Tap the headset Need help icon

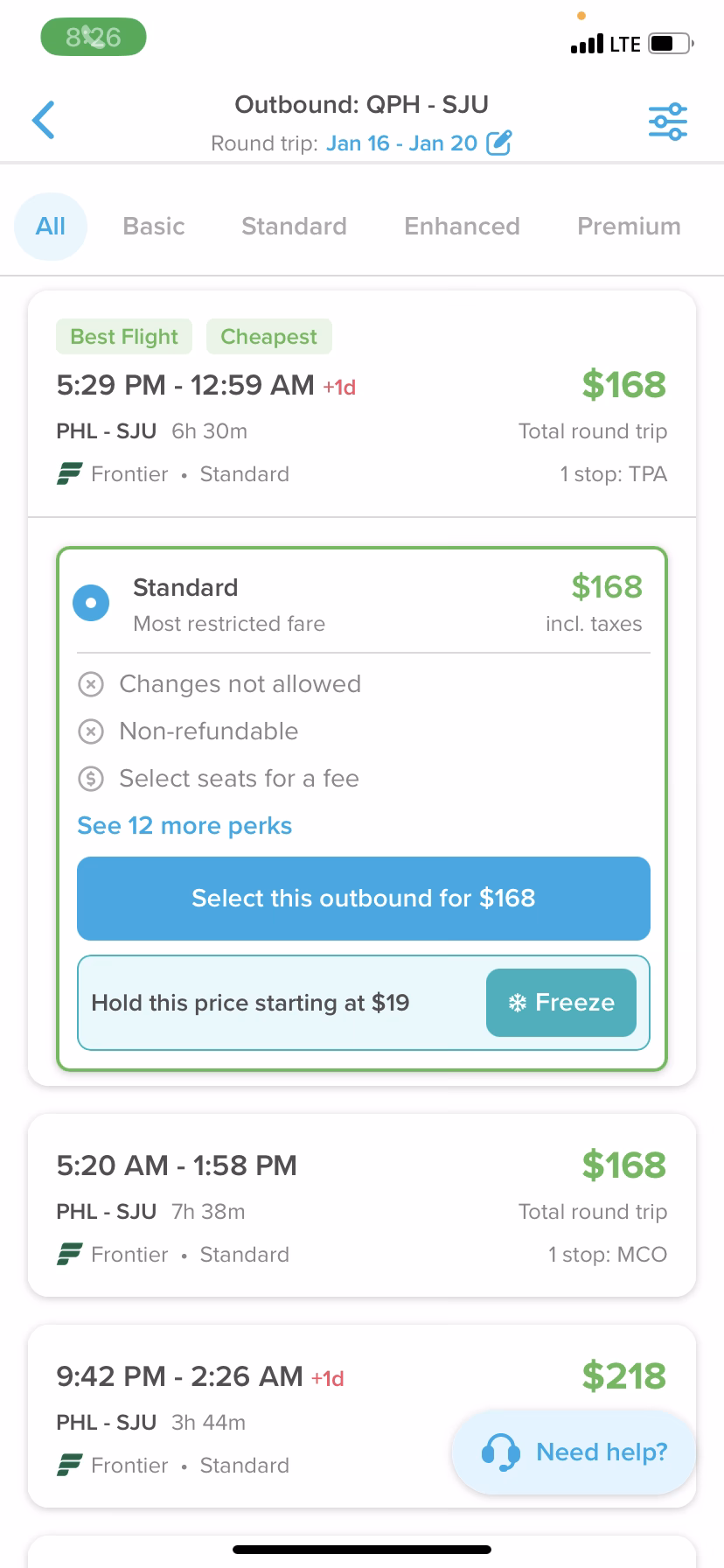click(x=500, y=1452)
